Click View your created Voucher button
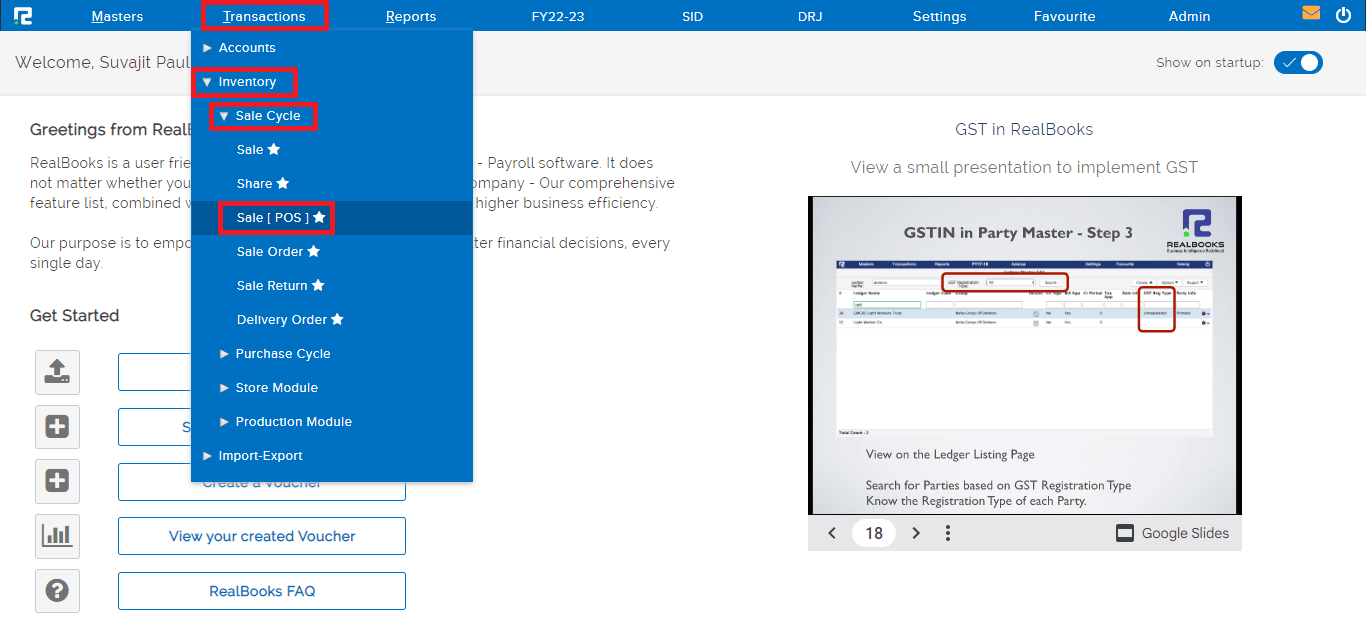The height and width of the screenshot is (625, 1366). click(262, 536)
